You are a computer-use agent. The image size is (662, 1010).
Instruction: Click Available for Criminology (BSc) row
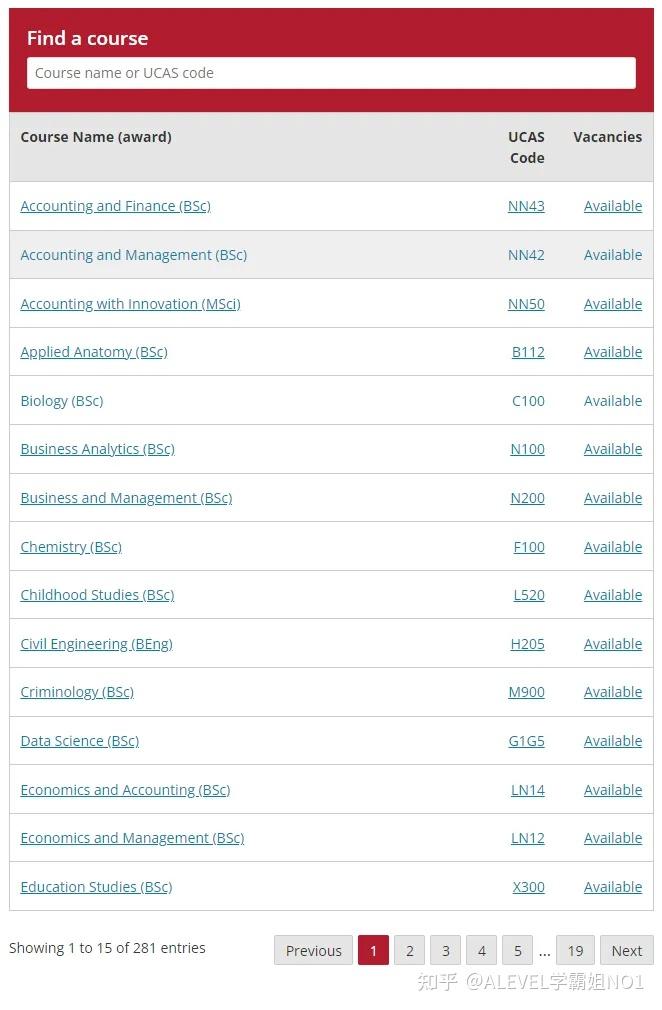[x=613, y=692]
